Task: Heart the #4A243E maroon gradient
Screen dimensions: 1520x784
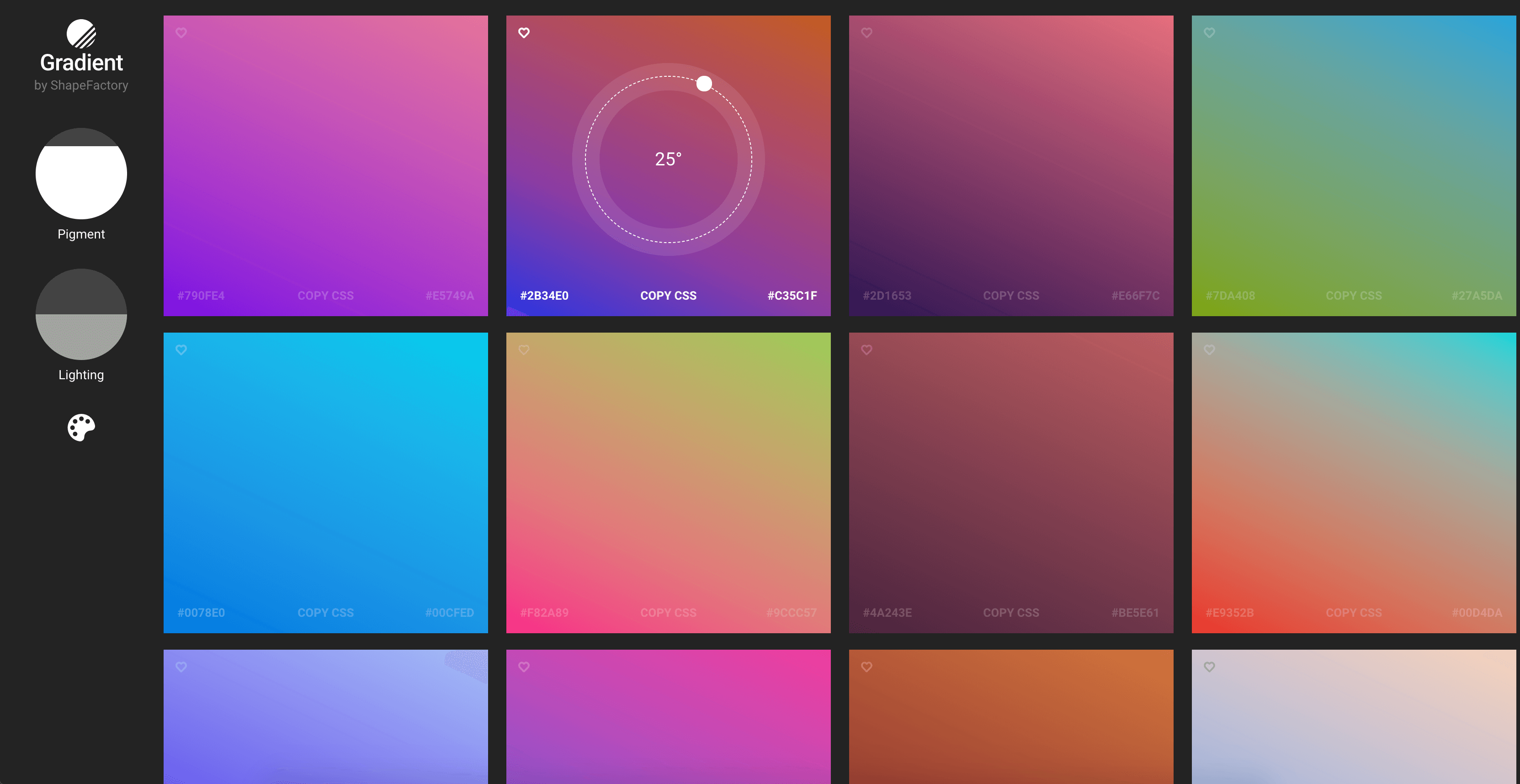Action: (x=866, y=350)
